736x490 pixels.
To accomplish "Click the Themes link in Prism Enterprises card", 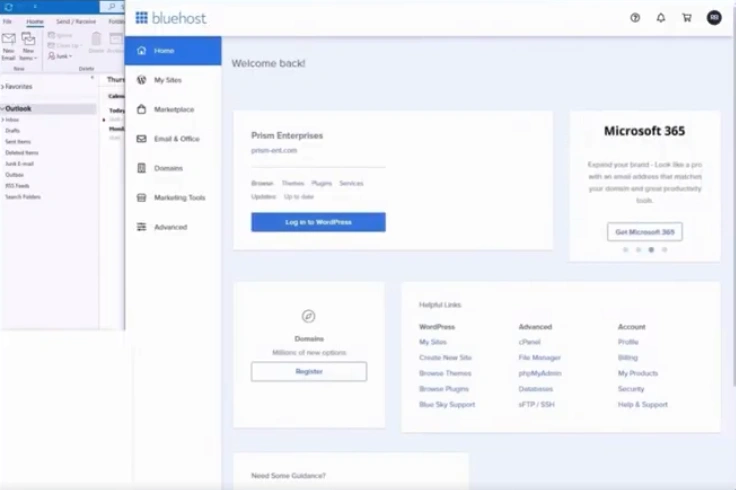I will coord(293,183).
